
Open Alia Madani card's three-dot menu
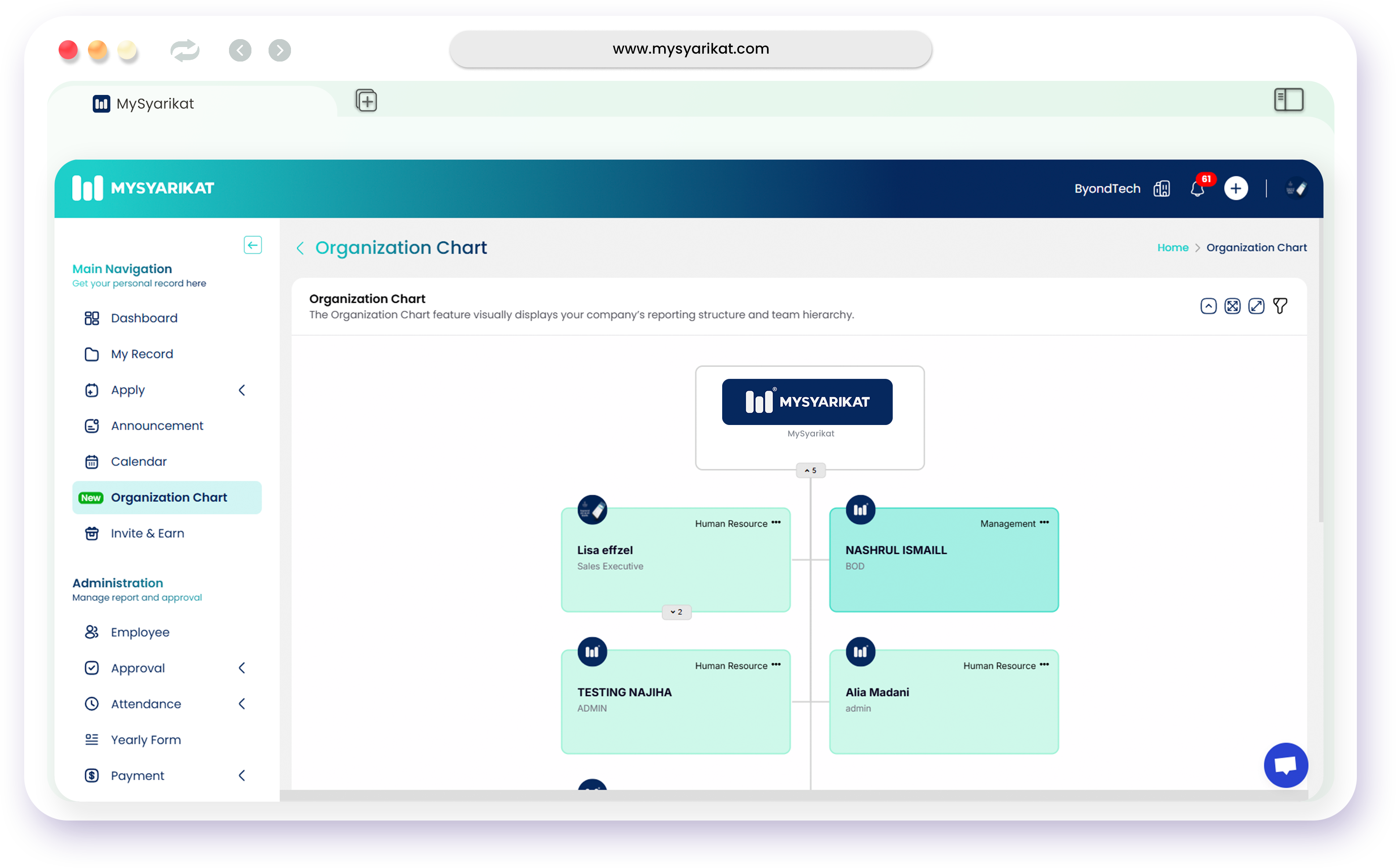pyautogui.click(x=1044, y=665)
